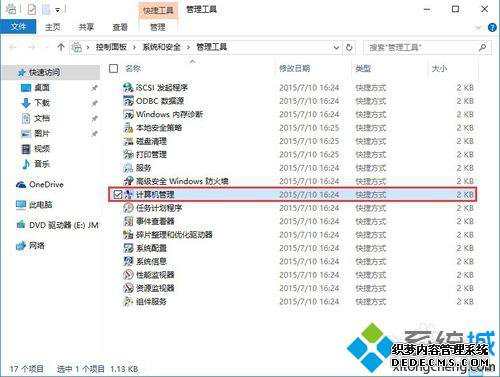500x377 pixels.
Task: Open the quick access toolbar dropdown arrow
Action: coord(57,10)
